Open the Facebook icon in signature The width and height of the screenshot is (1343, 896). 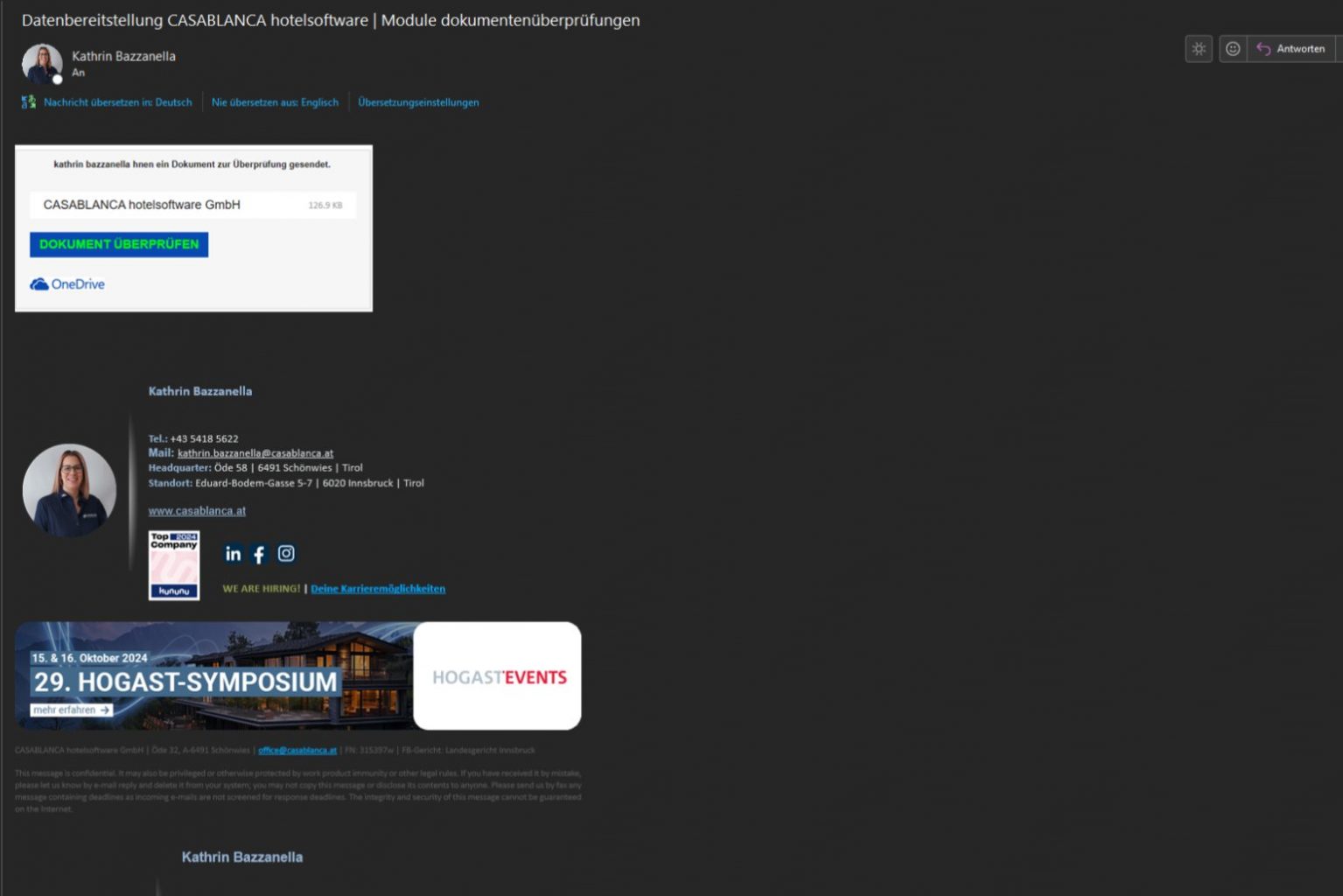click(259, 554)
